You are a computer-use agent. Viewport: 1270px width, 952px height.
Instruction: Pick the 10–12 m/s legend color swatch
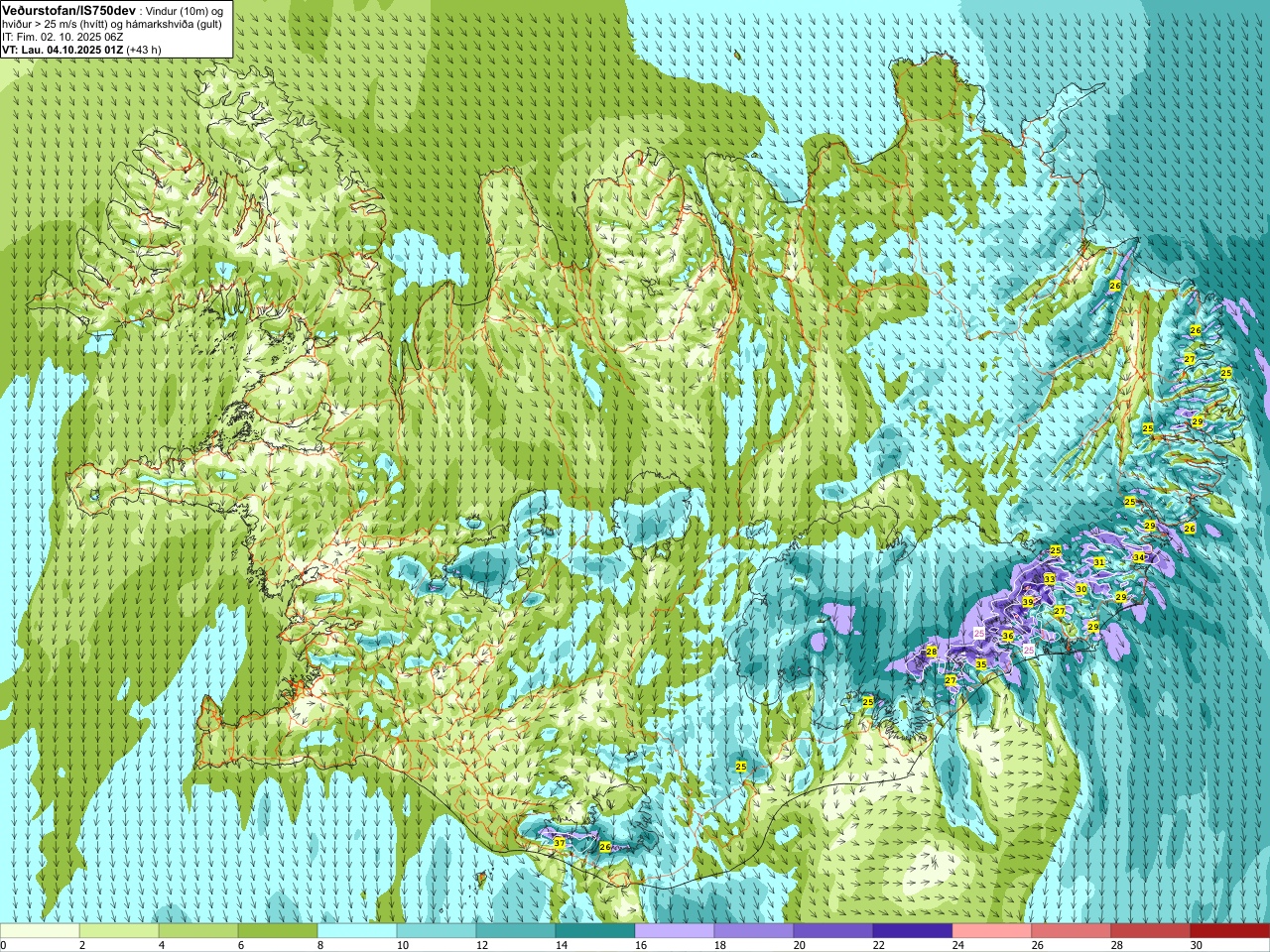pos(437,931)
